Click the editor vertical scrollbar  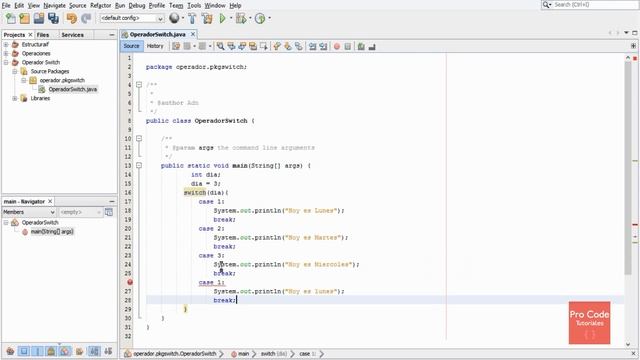628,168
